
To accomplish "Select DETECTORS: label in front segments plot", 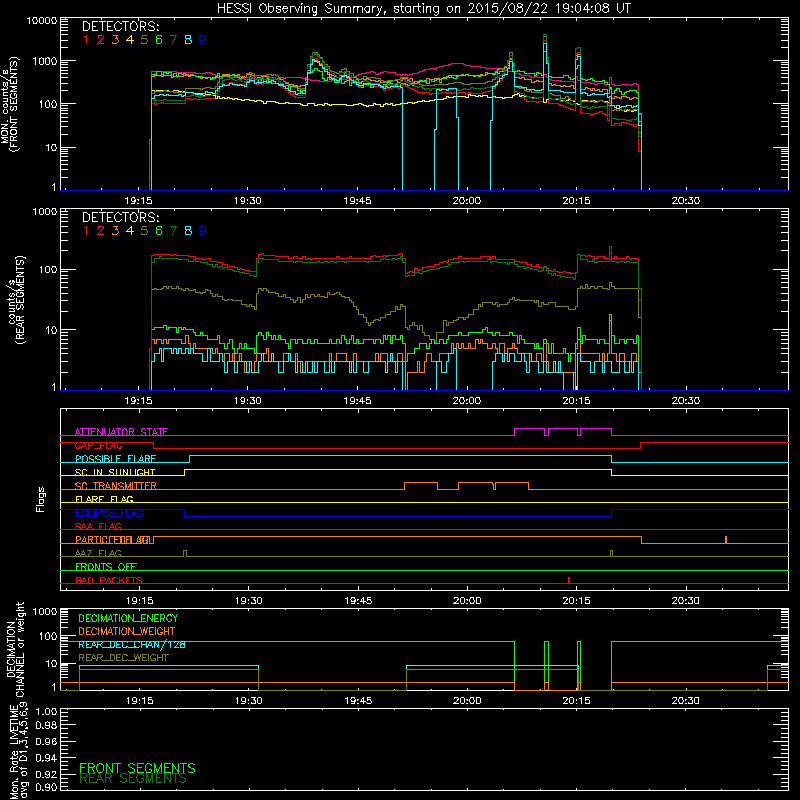I will [x=120, y=27].
